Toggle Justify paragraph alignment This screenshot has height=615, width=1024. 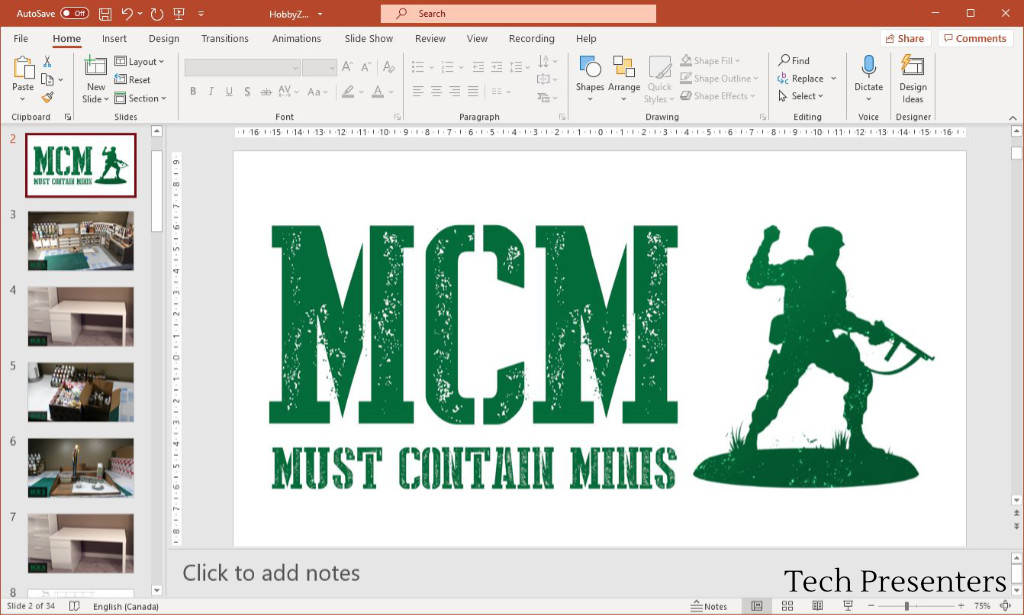pos(473,91)
